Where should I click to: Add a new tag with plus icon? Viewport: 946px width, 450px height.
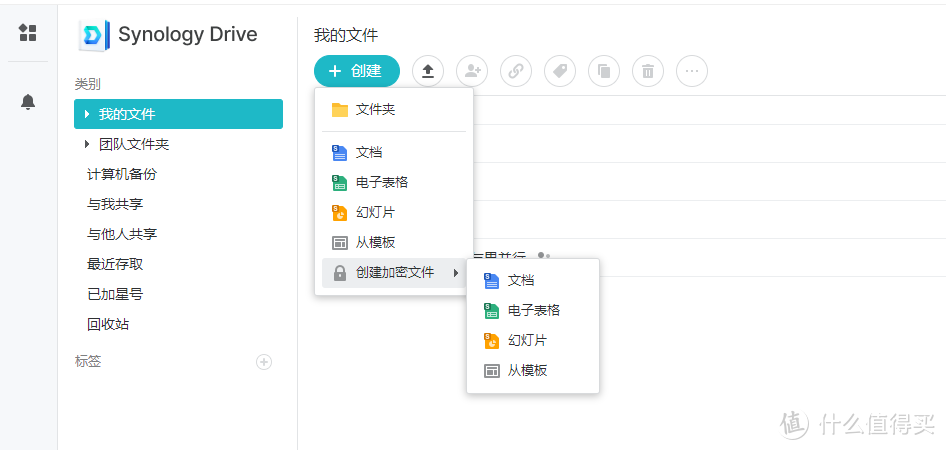coord(264,362)
